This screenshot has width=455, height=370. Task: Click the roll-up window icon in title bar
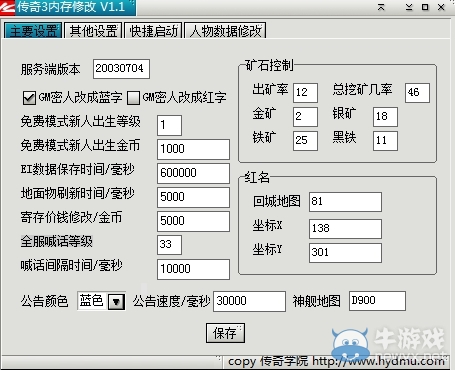pyautogui.click(x=381, y=7)
